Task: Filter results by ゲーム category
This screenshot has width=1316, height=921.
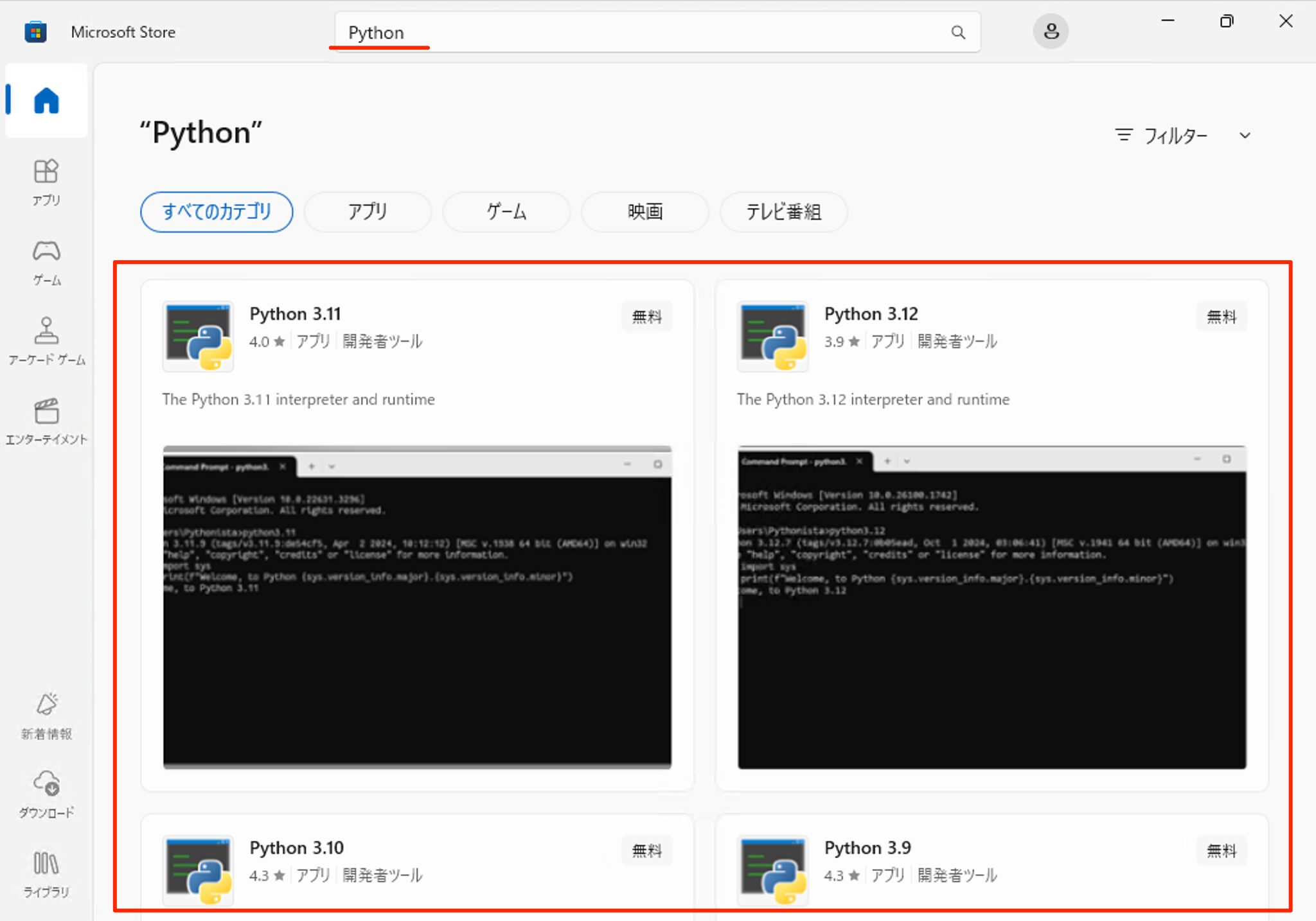Action: (x=506, y=212)
